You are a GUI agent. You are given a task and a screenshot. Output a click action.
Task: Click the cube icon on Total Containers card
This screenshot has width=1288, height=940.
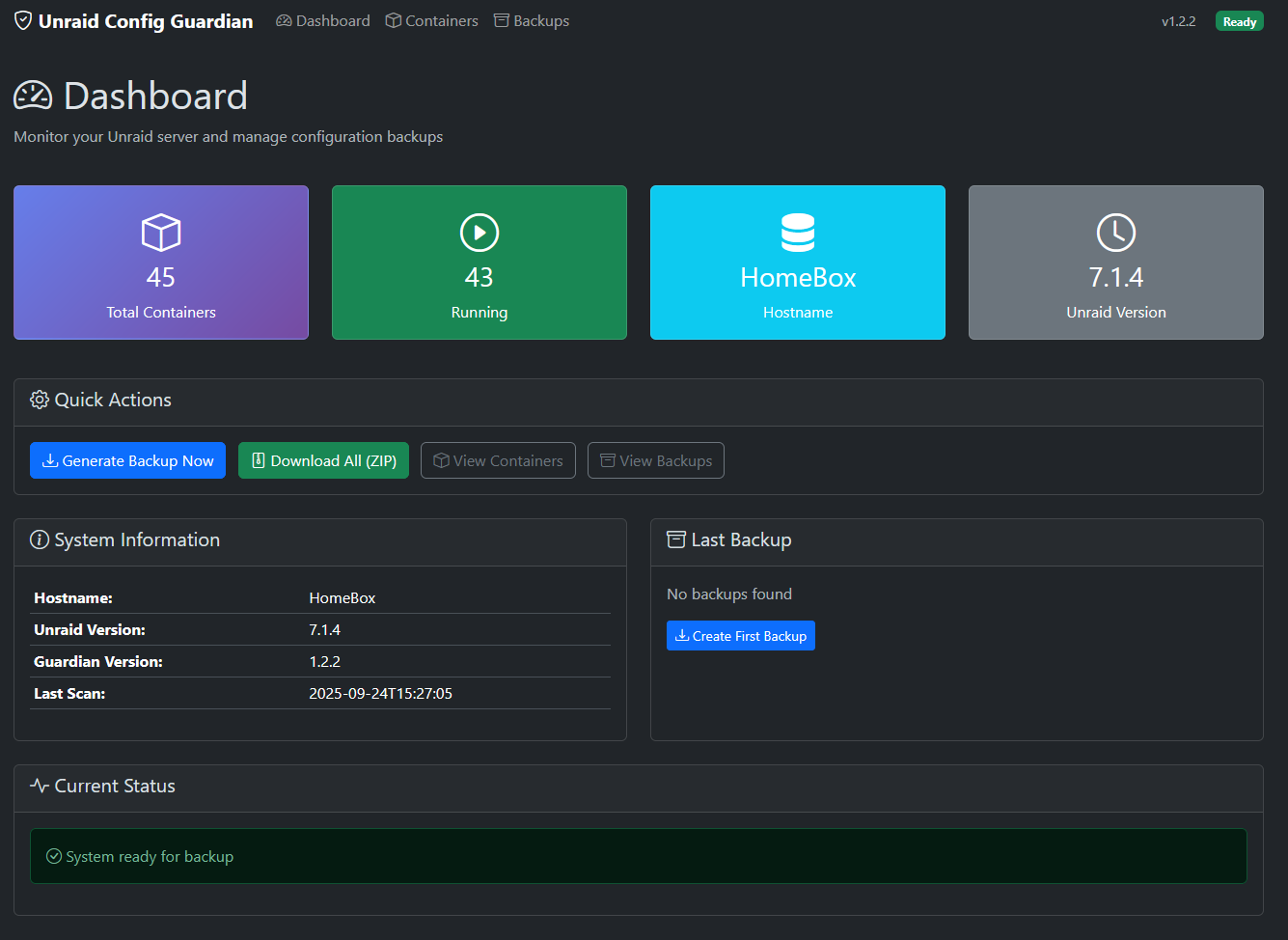click(x=161, y=233)
